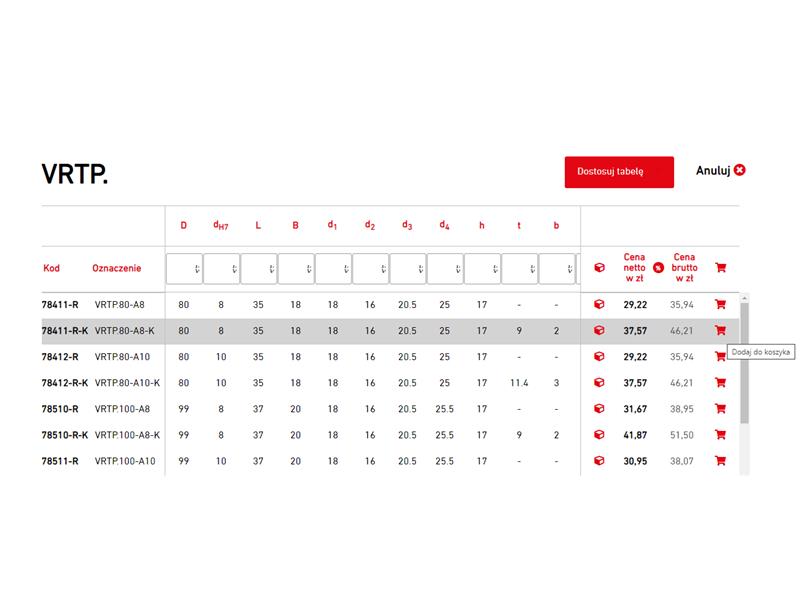Screen dimensions: 800x600
Task: Click the Dostosuj tabelę button
Action: pos(619,172)
